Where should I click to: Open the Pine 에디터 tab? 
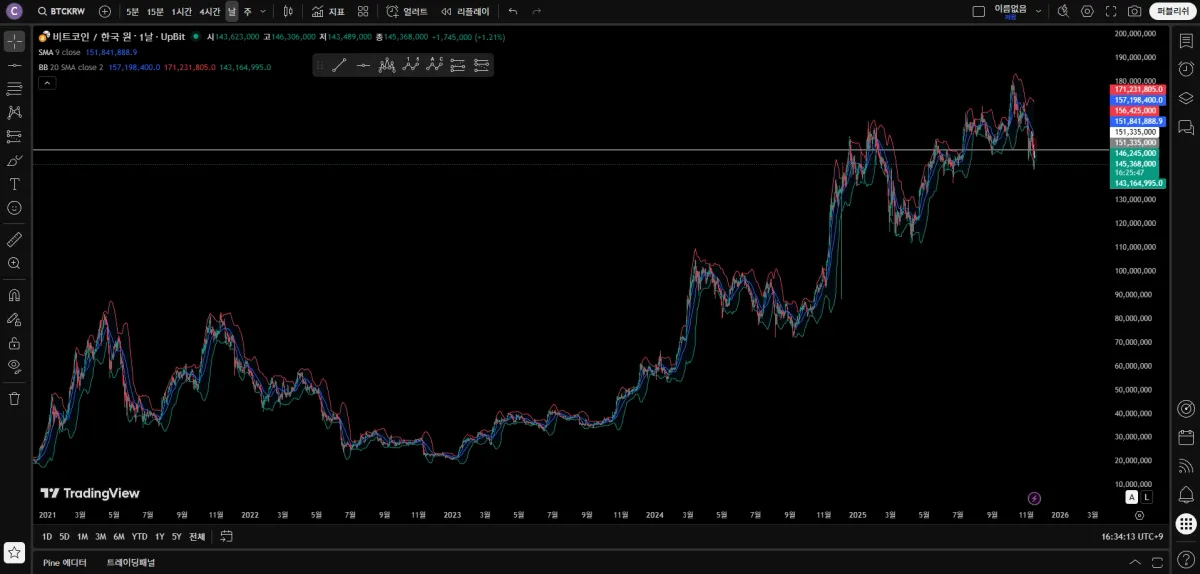click(x=65, y=563)
